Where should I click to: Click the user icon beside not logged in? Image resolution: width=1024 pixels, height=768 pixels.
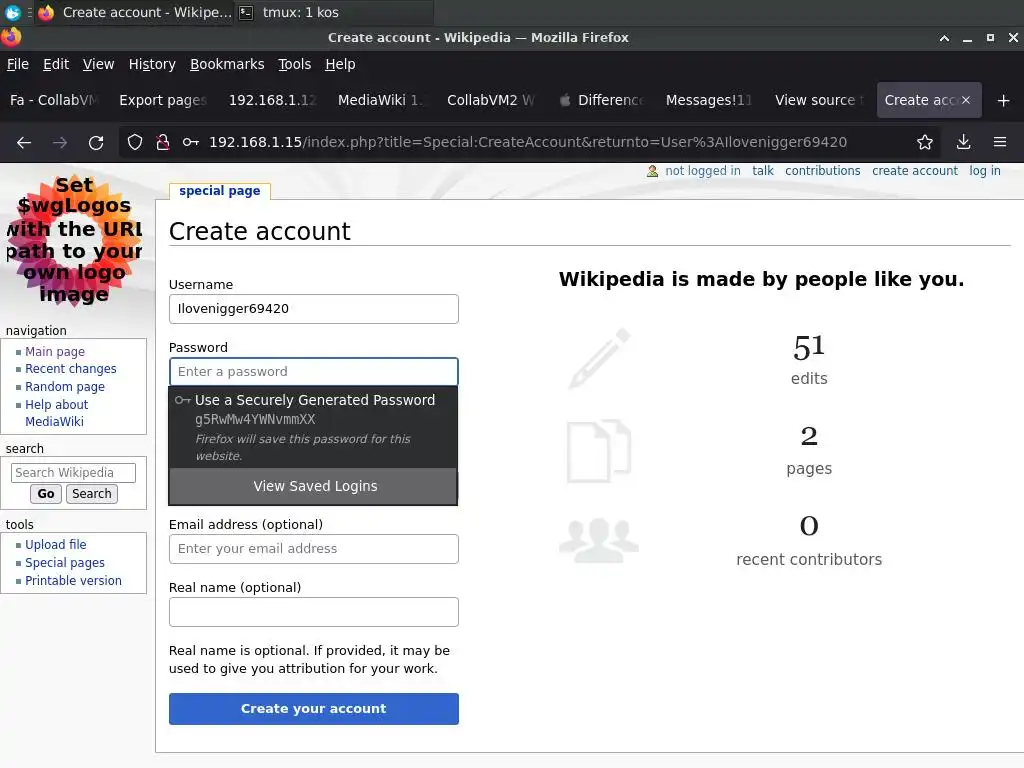tap(652, 171)
